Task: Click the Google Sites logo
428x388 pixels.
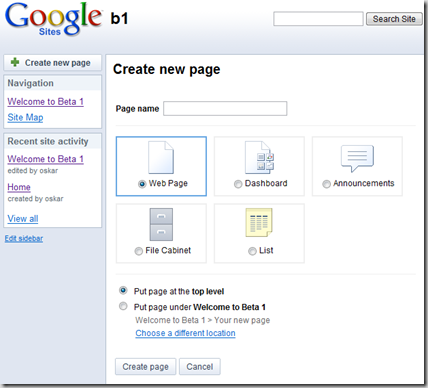Action: pos(53,19)
